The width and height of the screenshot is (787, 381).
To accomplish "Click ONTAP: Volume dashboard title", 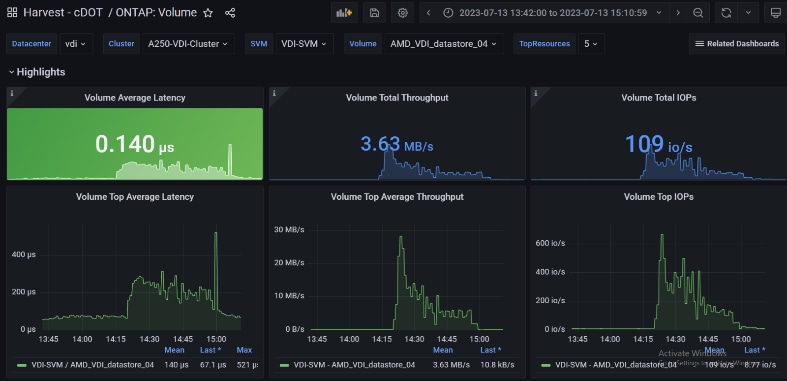I will click(156, 13).
